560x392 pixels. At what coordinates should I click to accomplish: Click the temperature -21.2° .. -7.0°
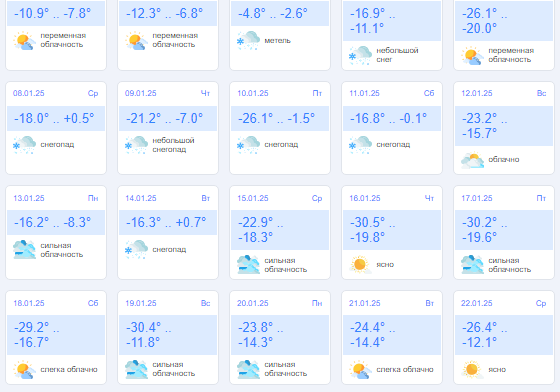164,119
